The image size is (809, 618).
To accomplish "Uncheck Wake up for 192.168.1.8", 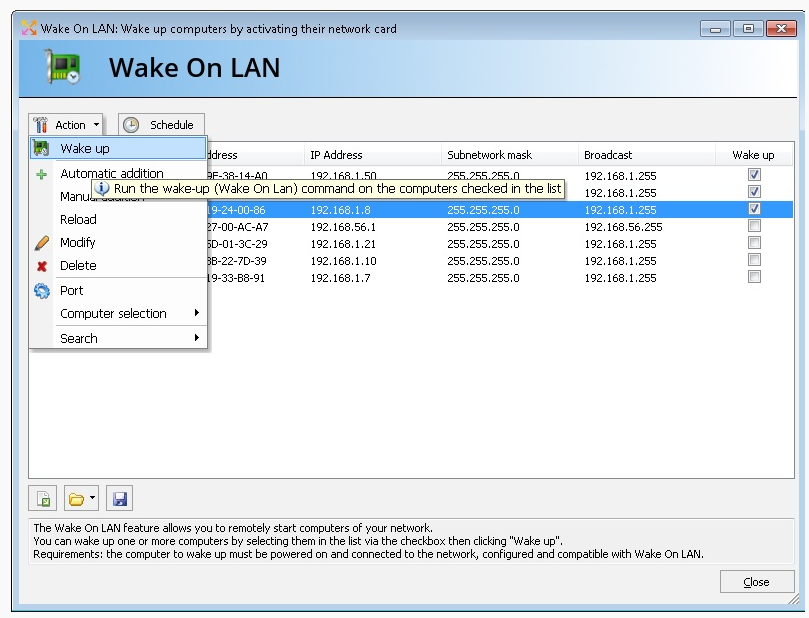I will point(754,209).
